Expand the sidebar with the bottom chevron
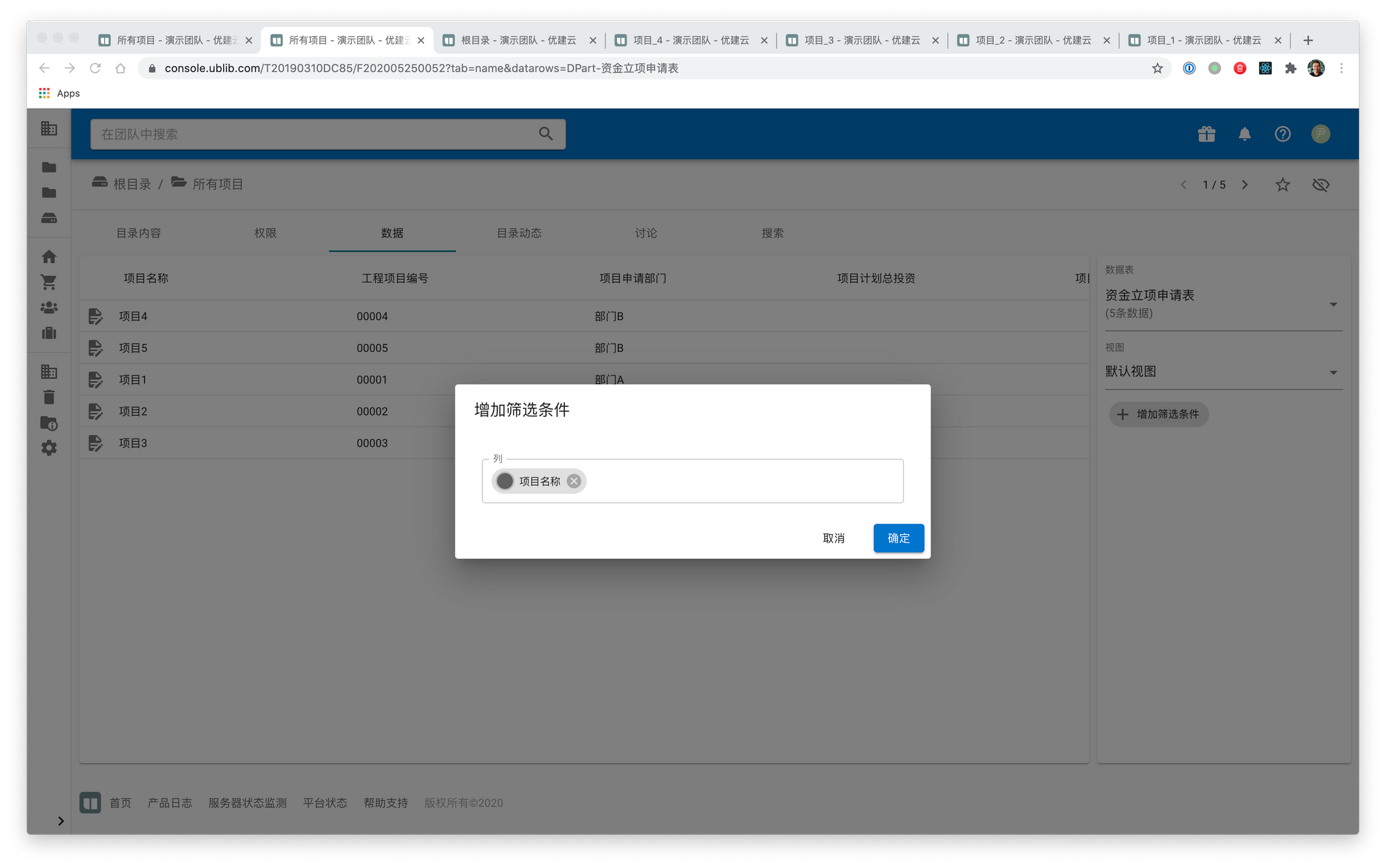Screen dimensions: 1386x868 click(x=60, y=821)
